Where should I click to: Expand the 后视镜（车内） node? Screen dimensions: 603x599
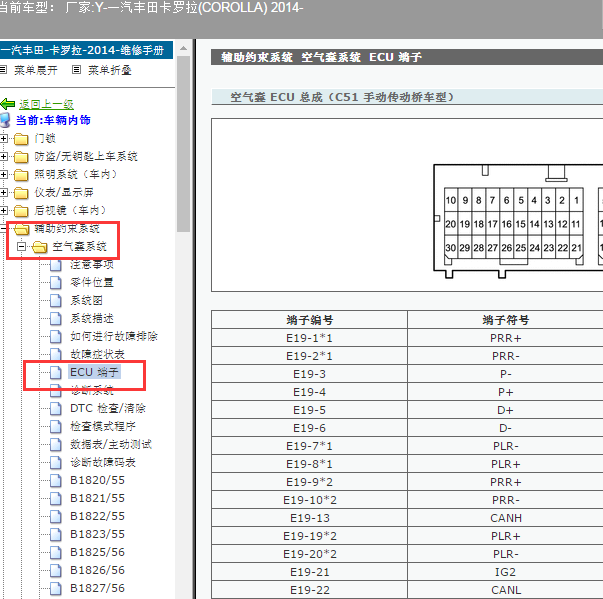[x=3, y=210]
